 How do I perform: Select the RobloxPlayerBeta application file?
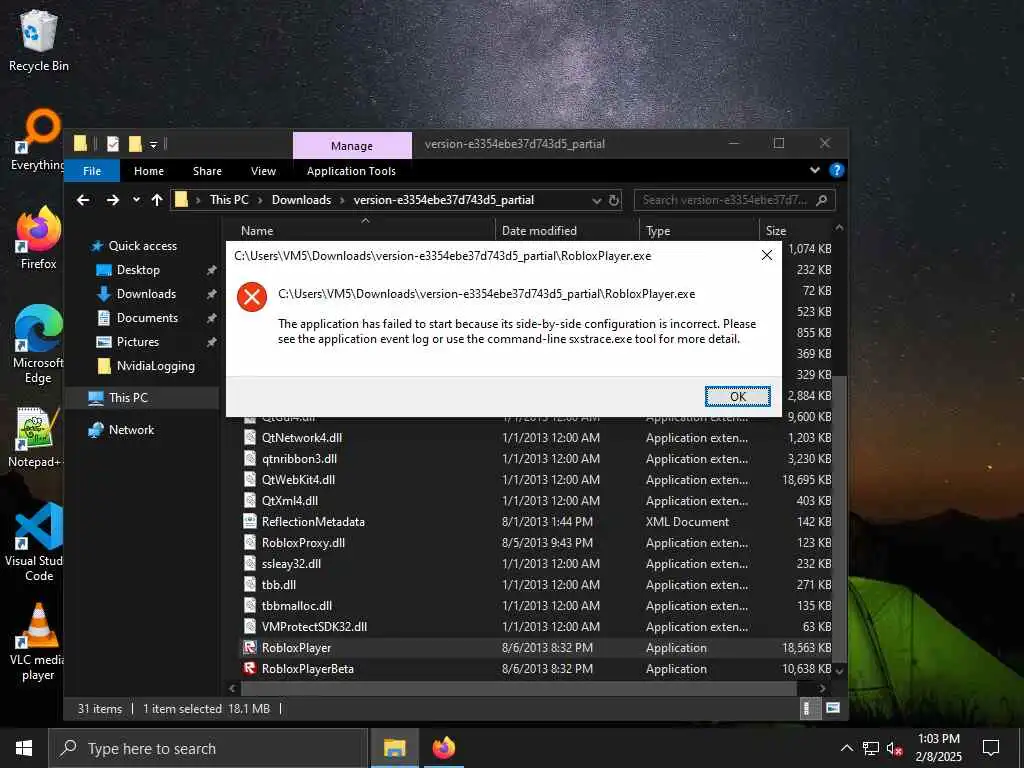tap(308, 669)
